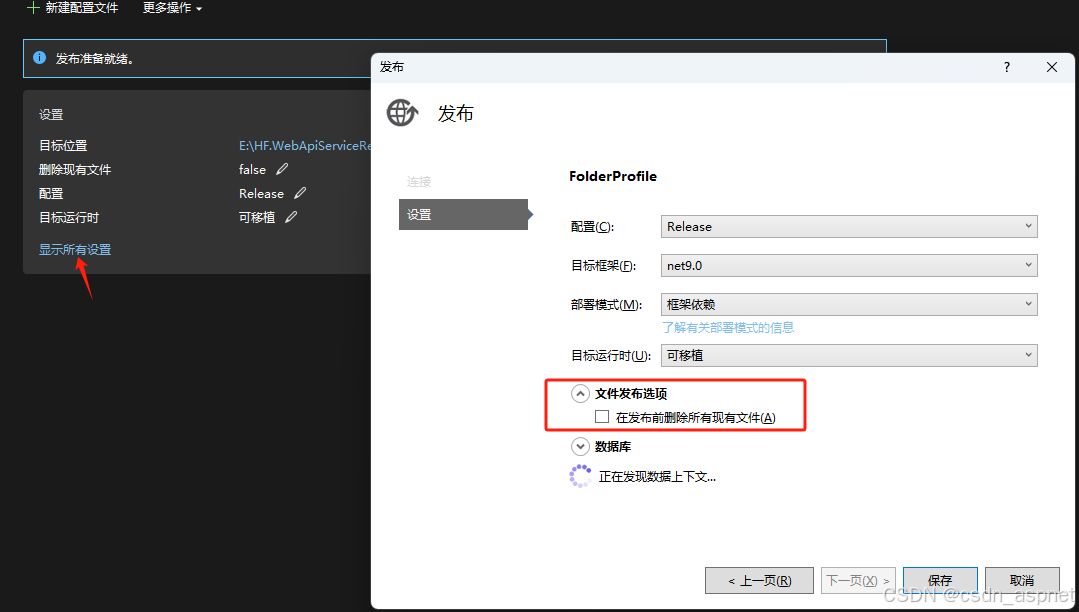Click the FolderProfile heading text

[x=612, y=176]
